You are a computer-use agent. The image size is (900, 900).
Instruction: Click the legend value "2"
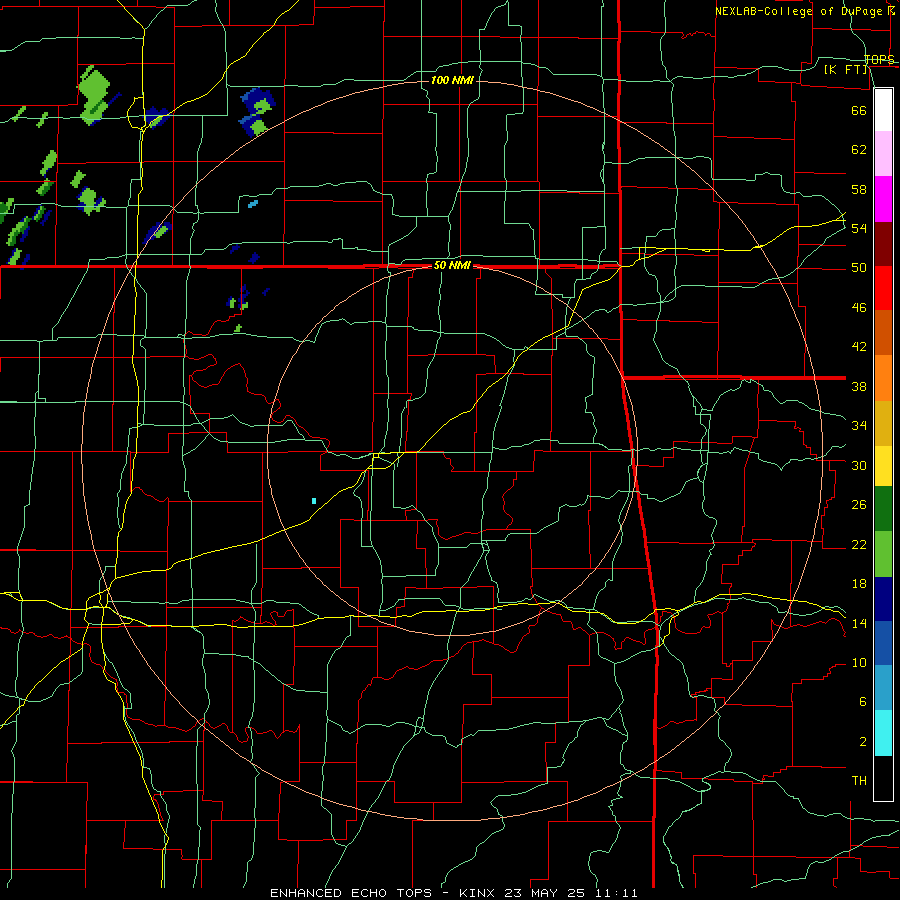[862, 742]
